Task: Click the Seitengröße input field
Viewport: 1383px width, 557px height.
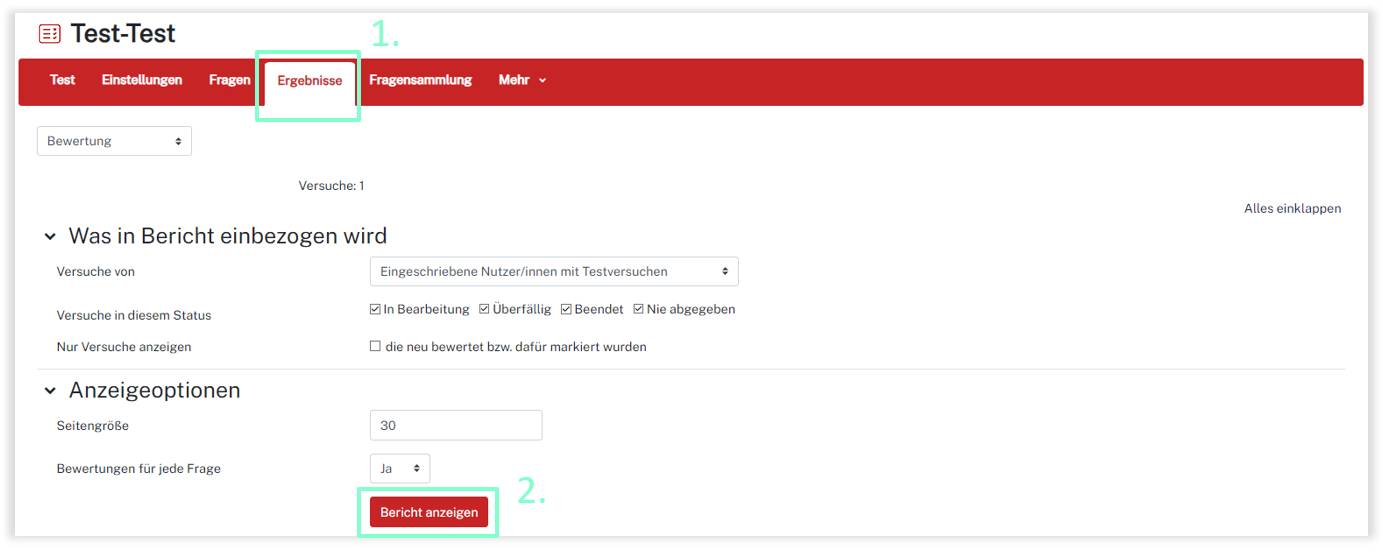Action: pos(455,425)
